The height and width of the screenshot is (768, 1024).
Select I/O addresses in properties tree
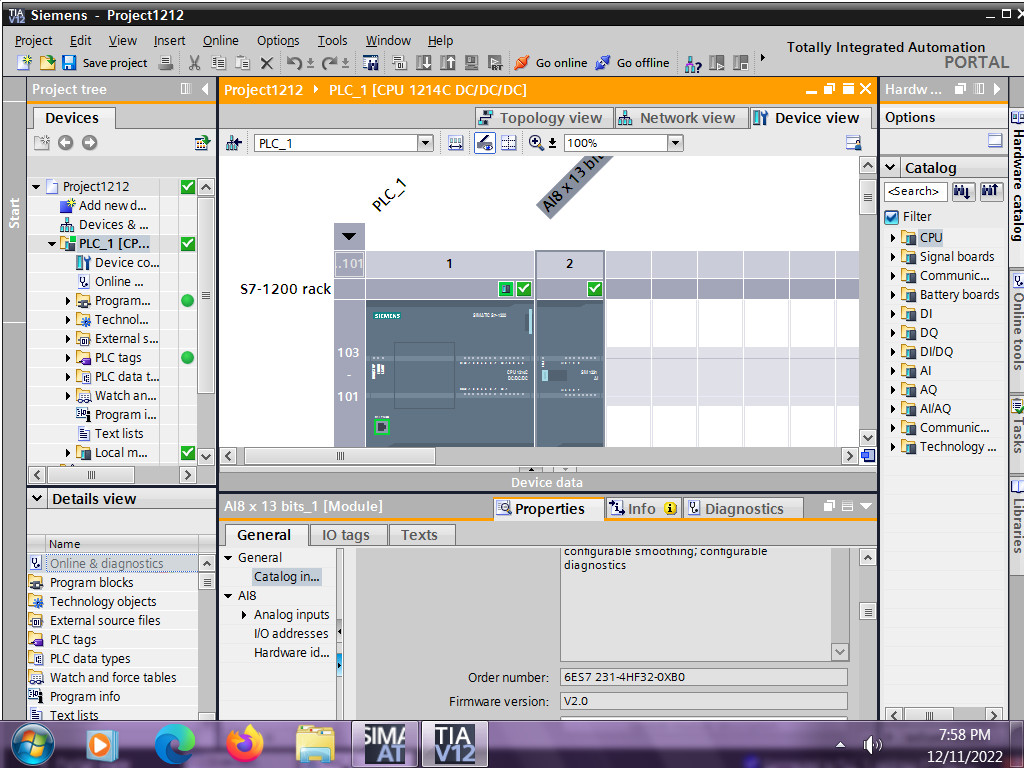pos(291,634)
